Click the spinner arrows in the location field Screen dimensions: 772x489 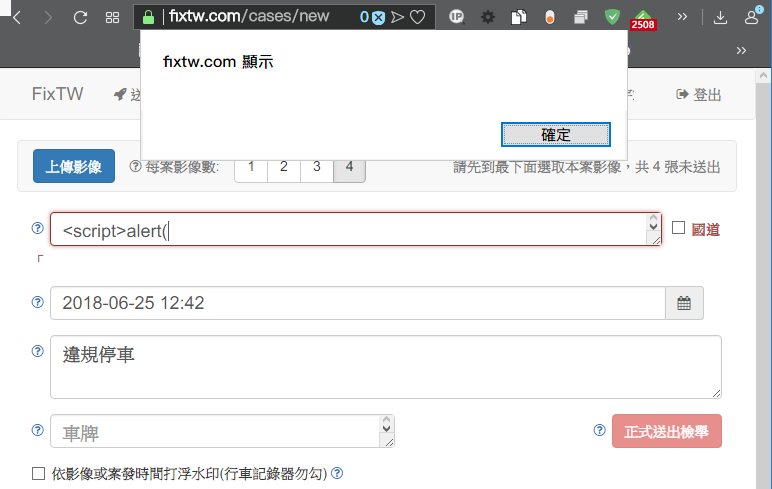point(653,223)
